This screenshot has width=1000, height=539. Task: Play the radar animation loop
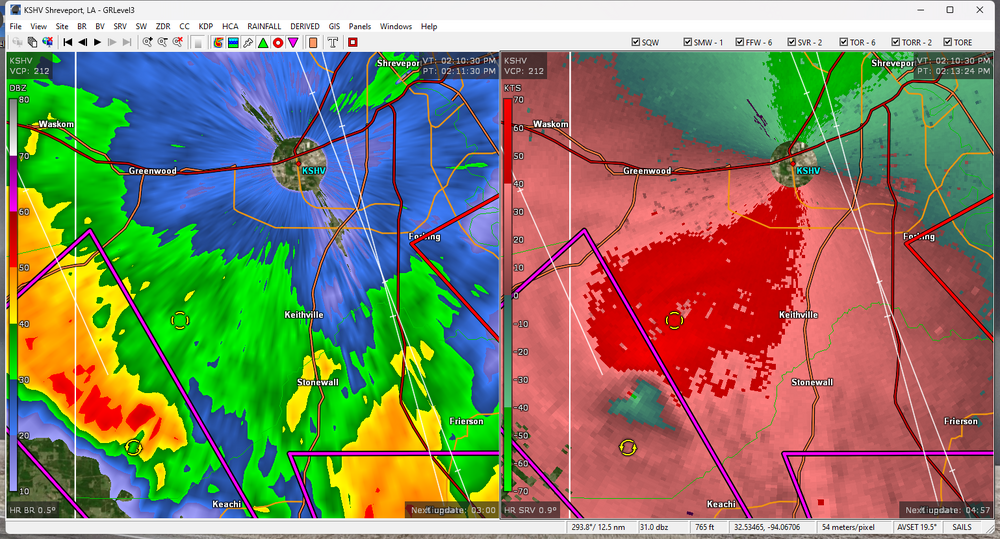click(97, 42)
